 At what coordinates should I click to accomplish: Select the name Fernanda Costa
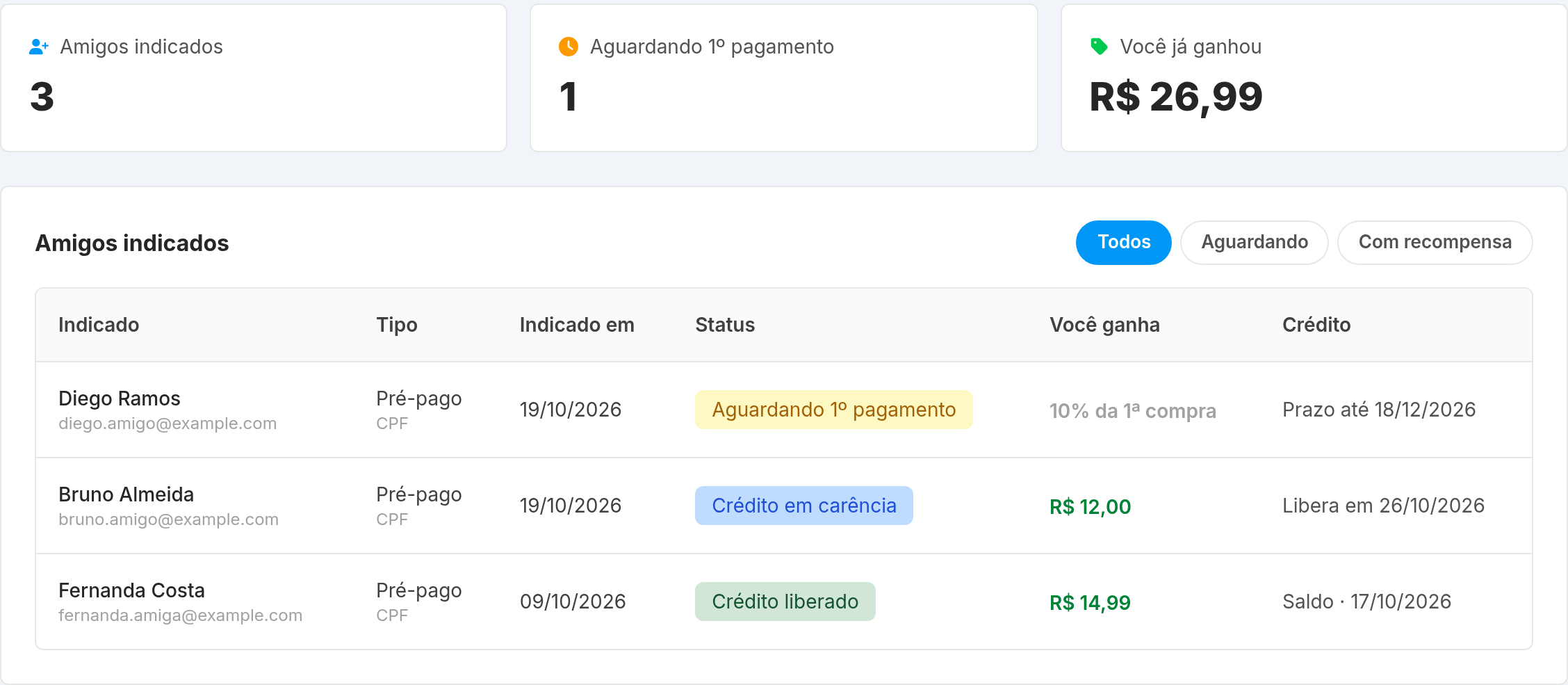[131, 590]
